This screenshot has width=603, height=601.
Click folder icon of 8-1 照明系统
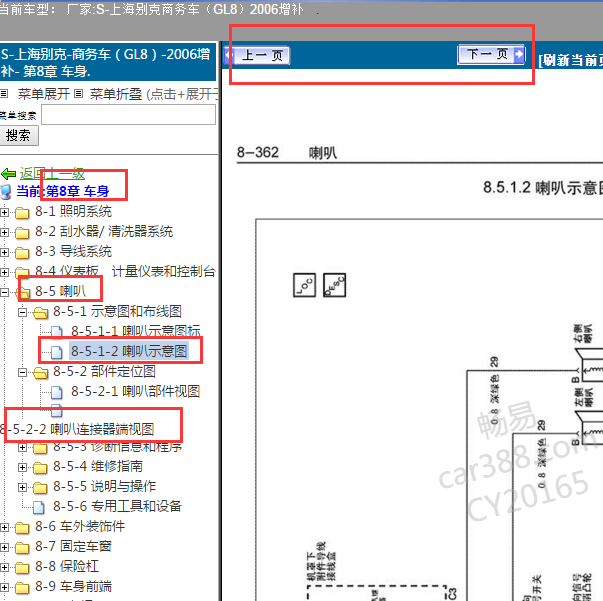click(22, 213)
